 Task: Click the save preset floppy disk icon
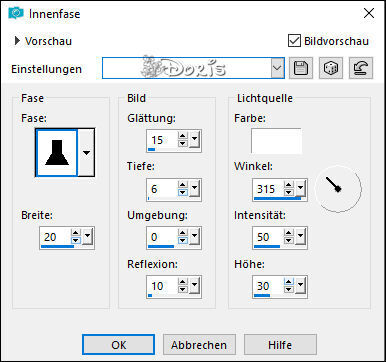coord(301,68)
